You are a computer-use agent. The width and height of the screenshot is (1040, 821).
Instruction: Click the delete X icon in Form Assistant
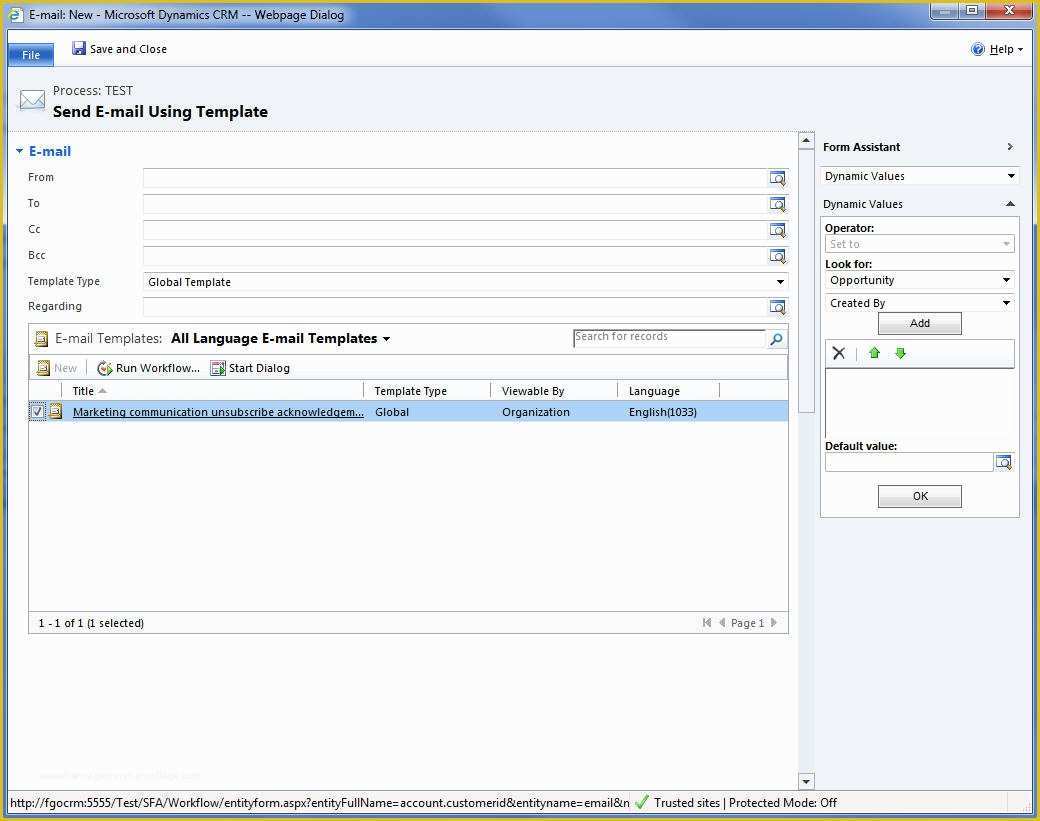pyautogui.click(x=839, y=353)
